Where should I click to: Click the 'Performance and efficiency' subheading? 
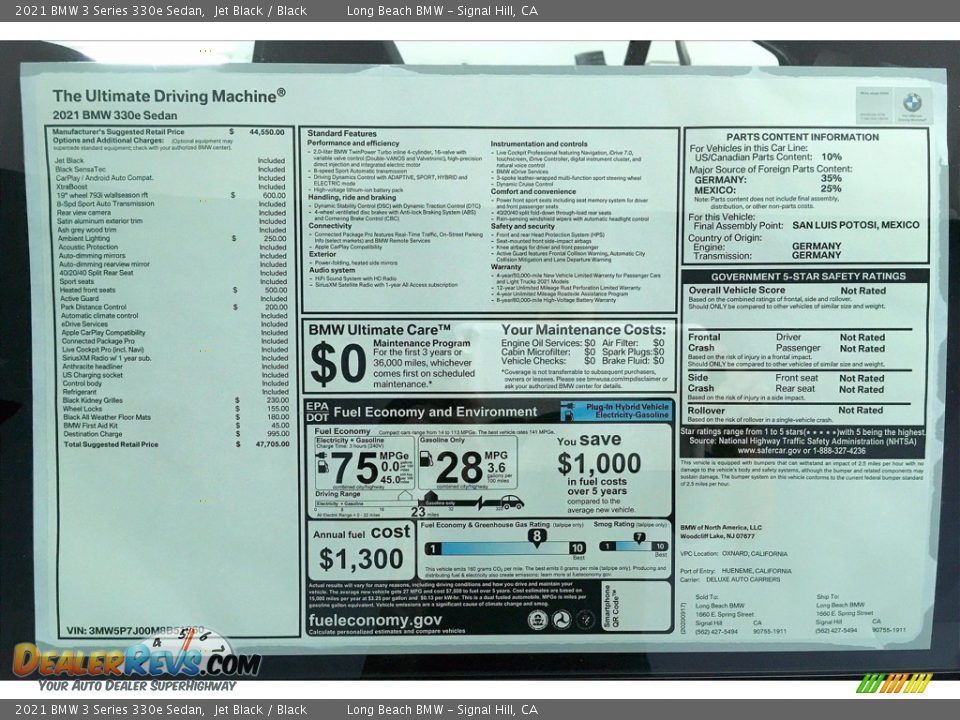click(353, 143)
